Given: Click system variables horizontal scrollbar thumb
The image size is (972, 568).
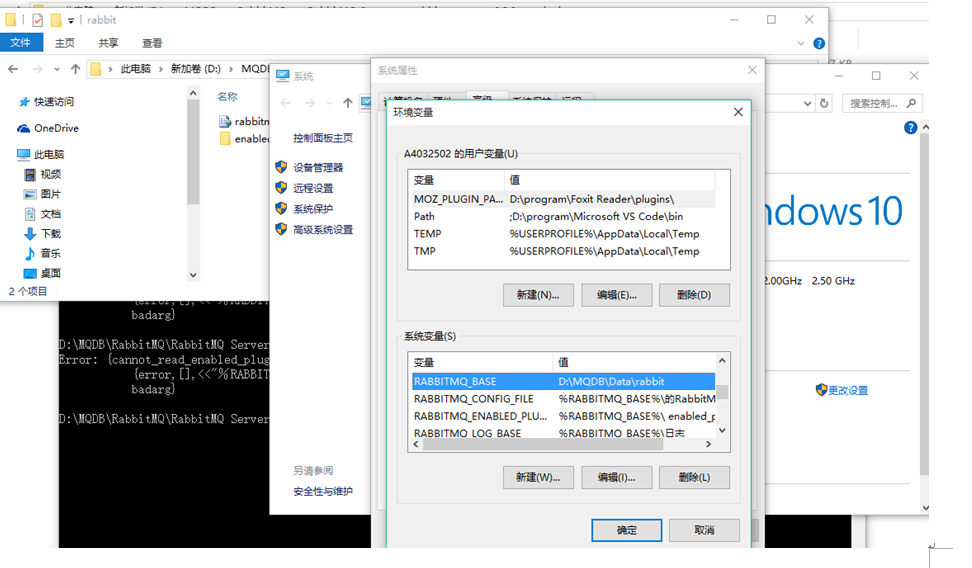Looking at the screenshot, I should (544, 444).
